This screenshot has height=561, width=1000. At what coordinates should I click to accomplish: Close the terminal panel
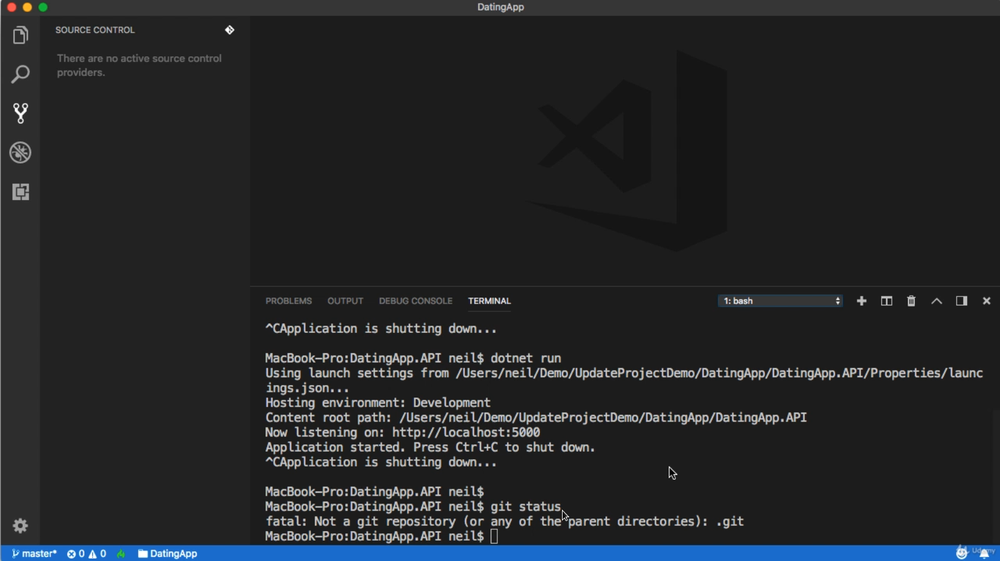point(986,301)
